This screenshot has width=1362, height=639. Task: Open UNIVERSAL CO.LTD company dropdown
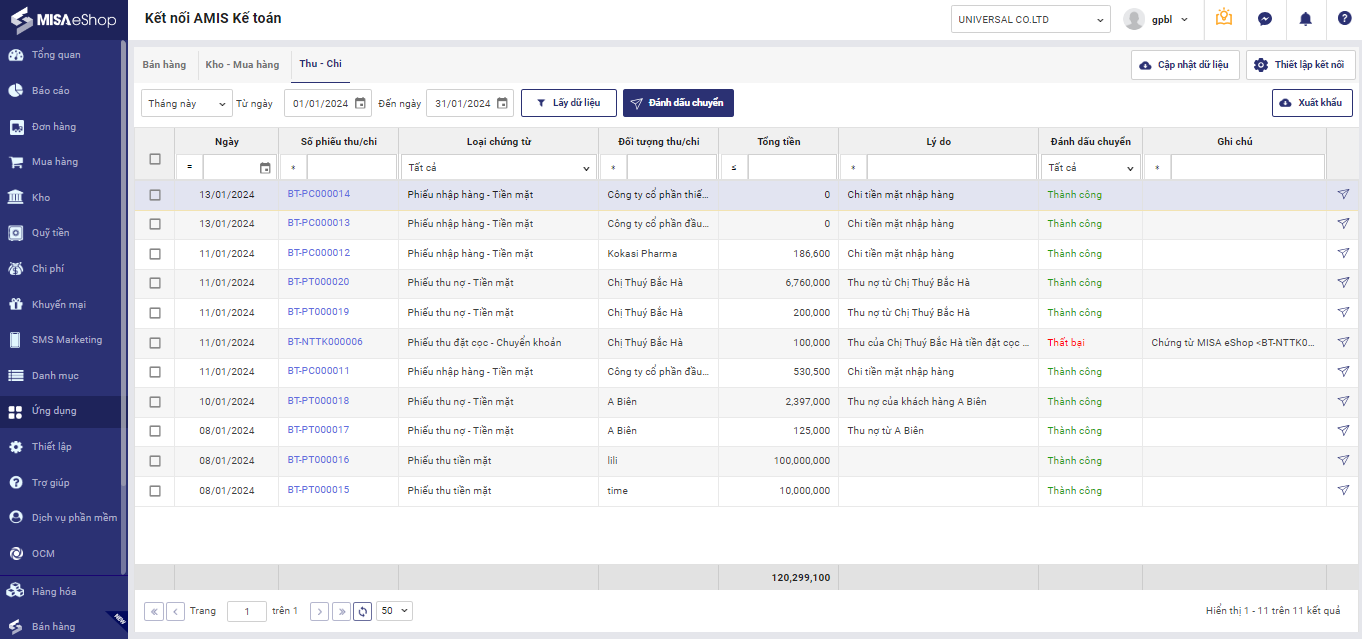1031,19
